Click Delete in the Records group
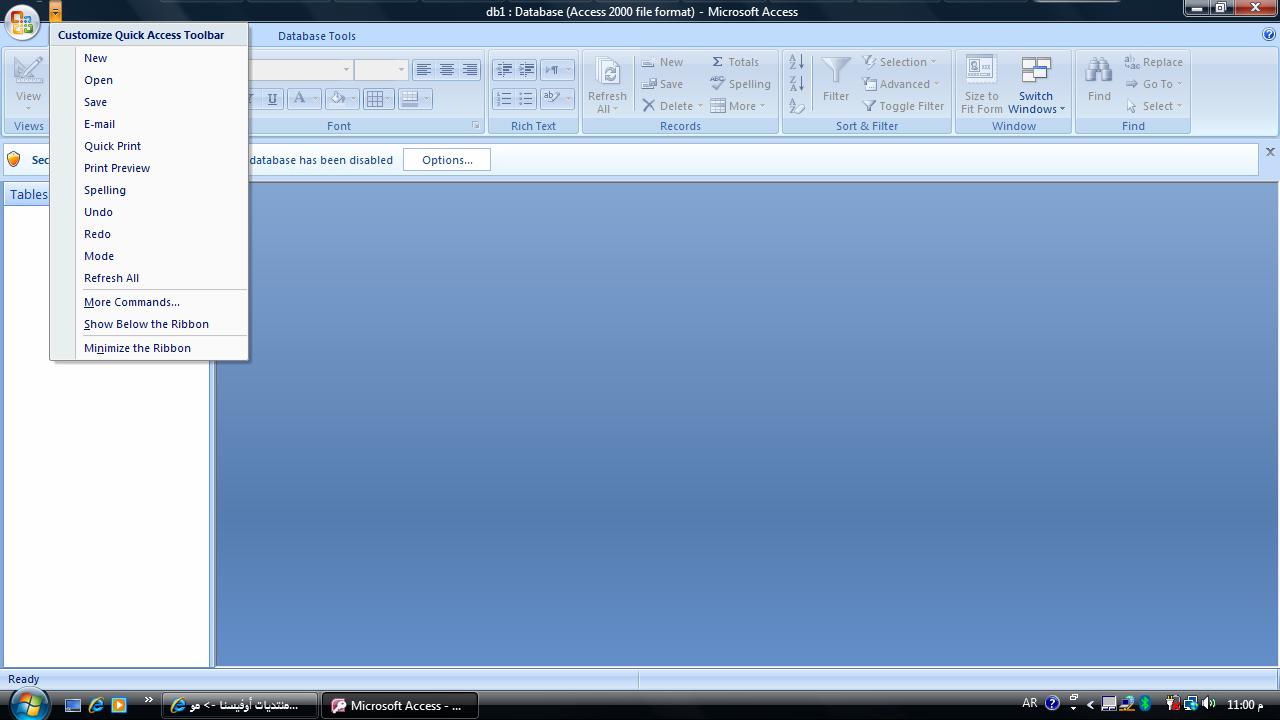This screenshot has height=720, width=1280. point(672,106)
